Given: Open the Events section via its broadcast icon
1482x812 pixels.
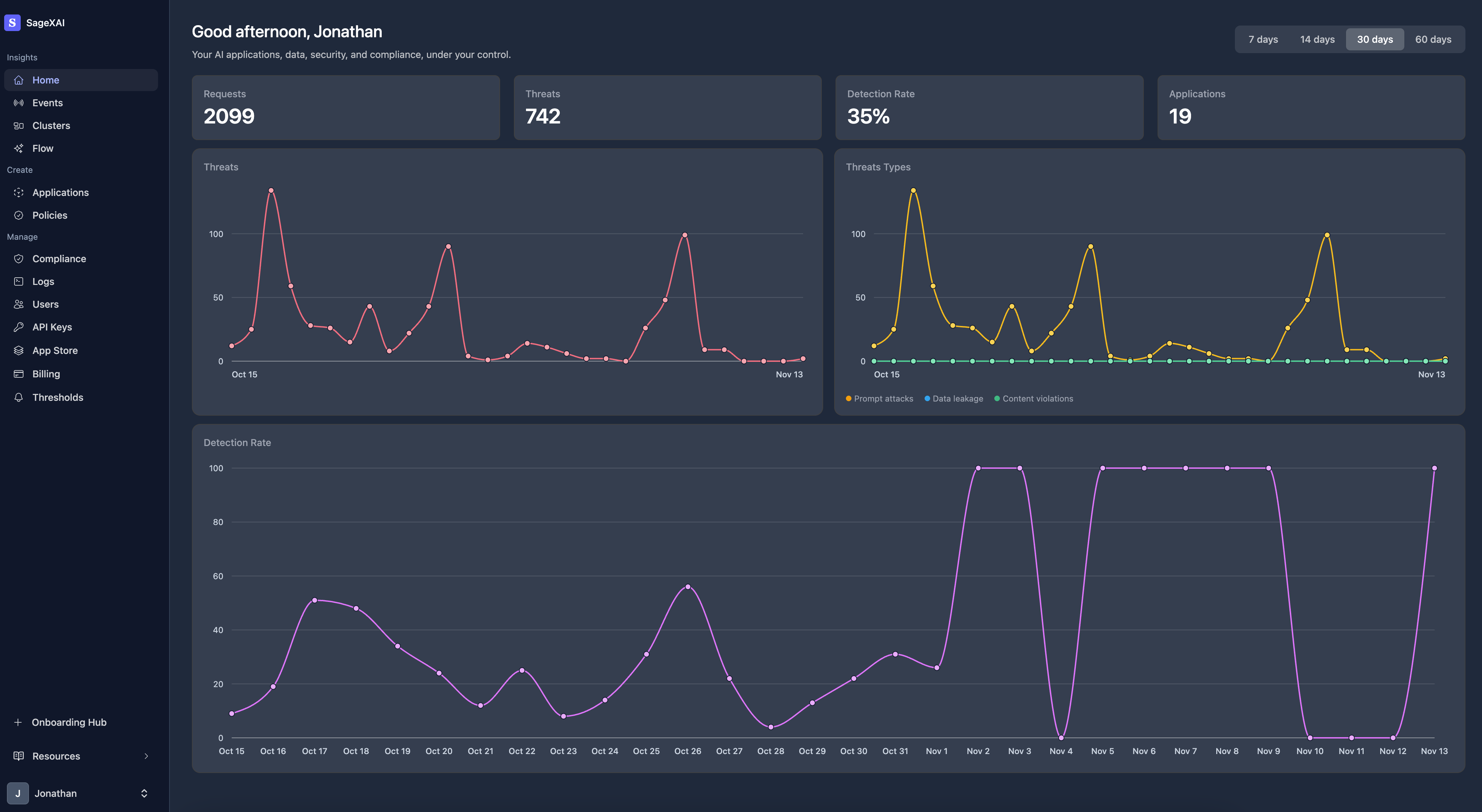Looking at the screenshot, I should [19, 102].
